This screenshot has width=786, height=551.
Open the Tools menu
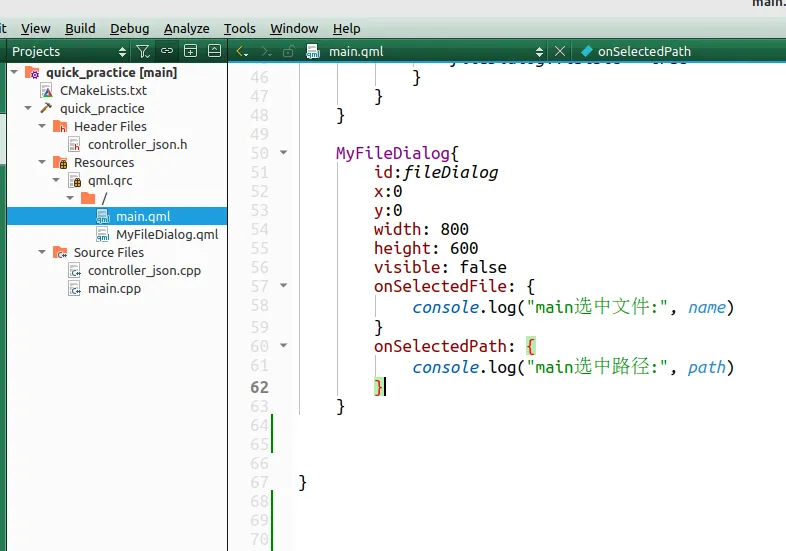tap(240, 29)
